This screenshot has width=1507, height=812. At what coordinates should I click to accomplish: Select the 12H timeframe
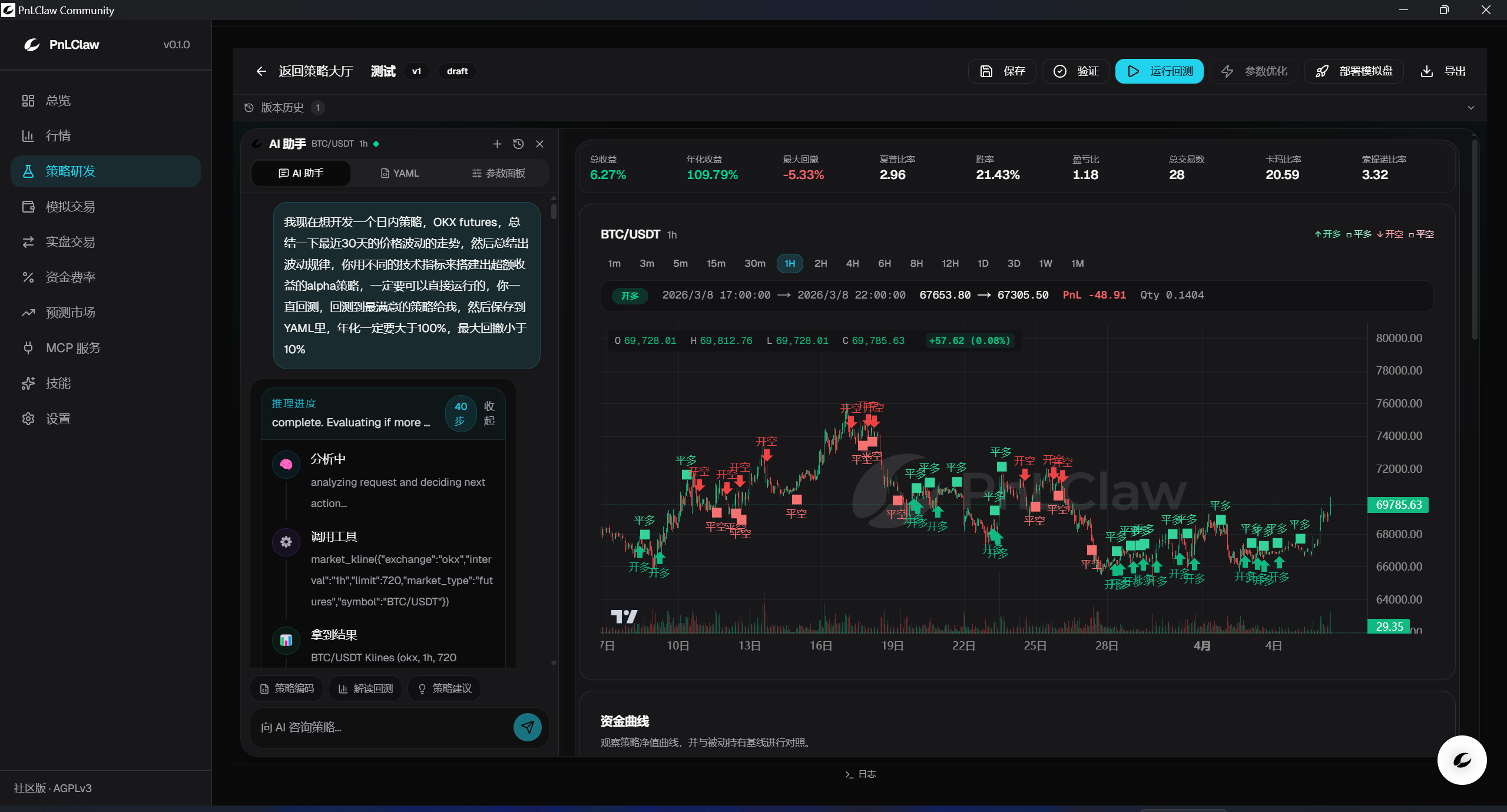[950, 264]
